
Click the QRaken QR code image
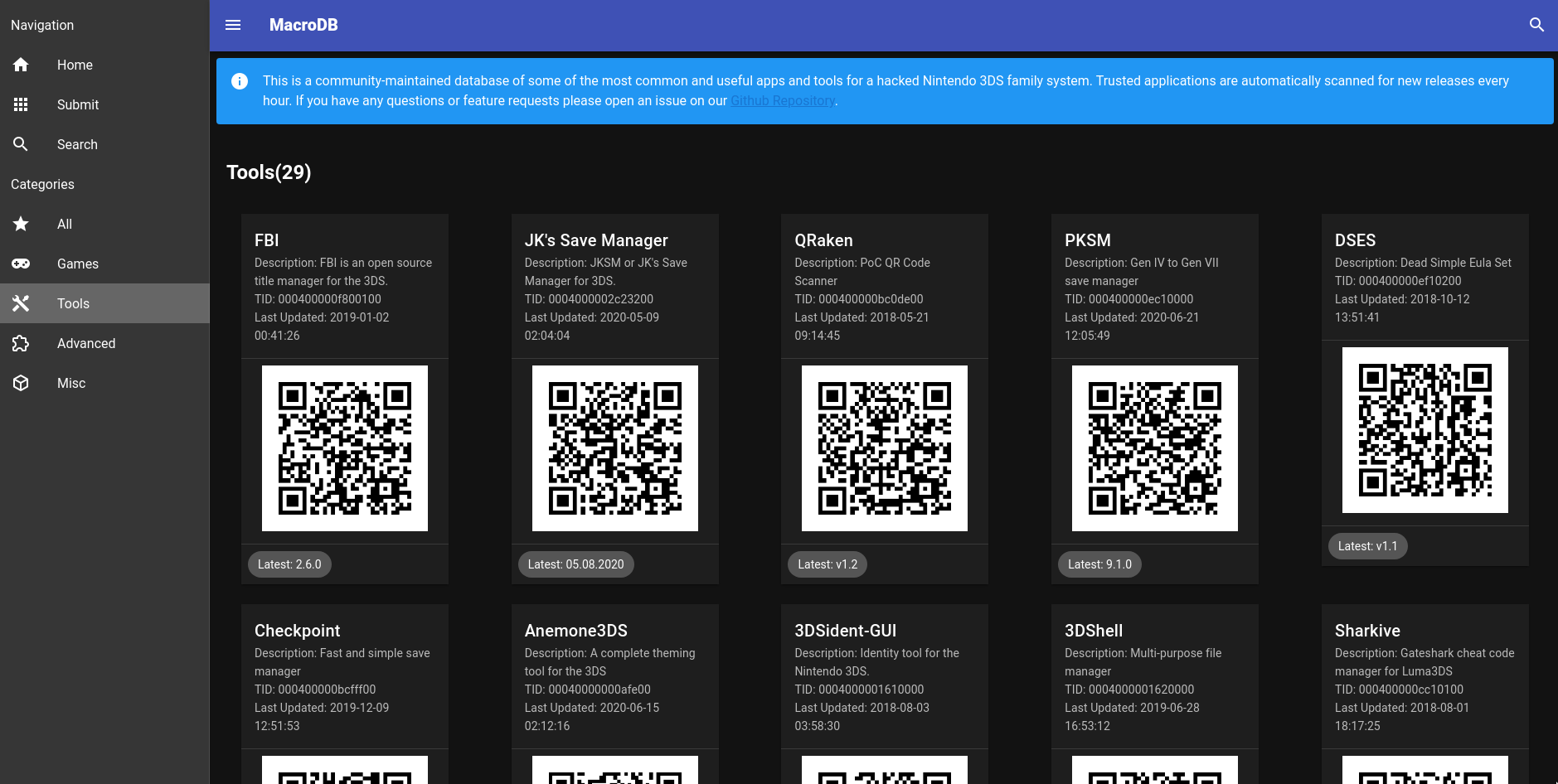coord(885,448)
